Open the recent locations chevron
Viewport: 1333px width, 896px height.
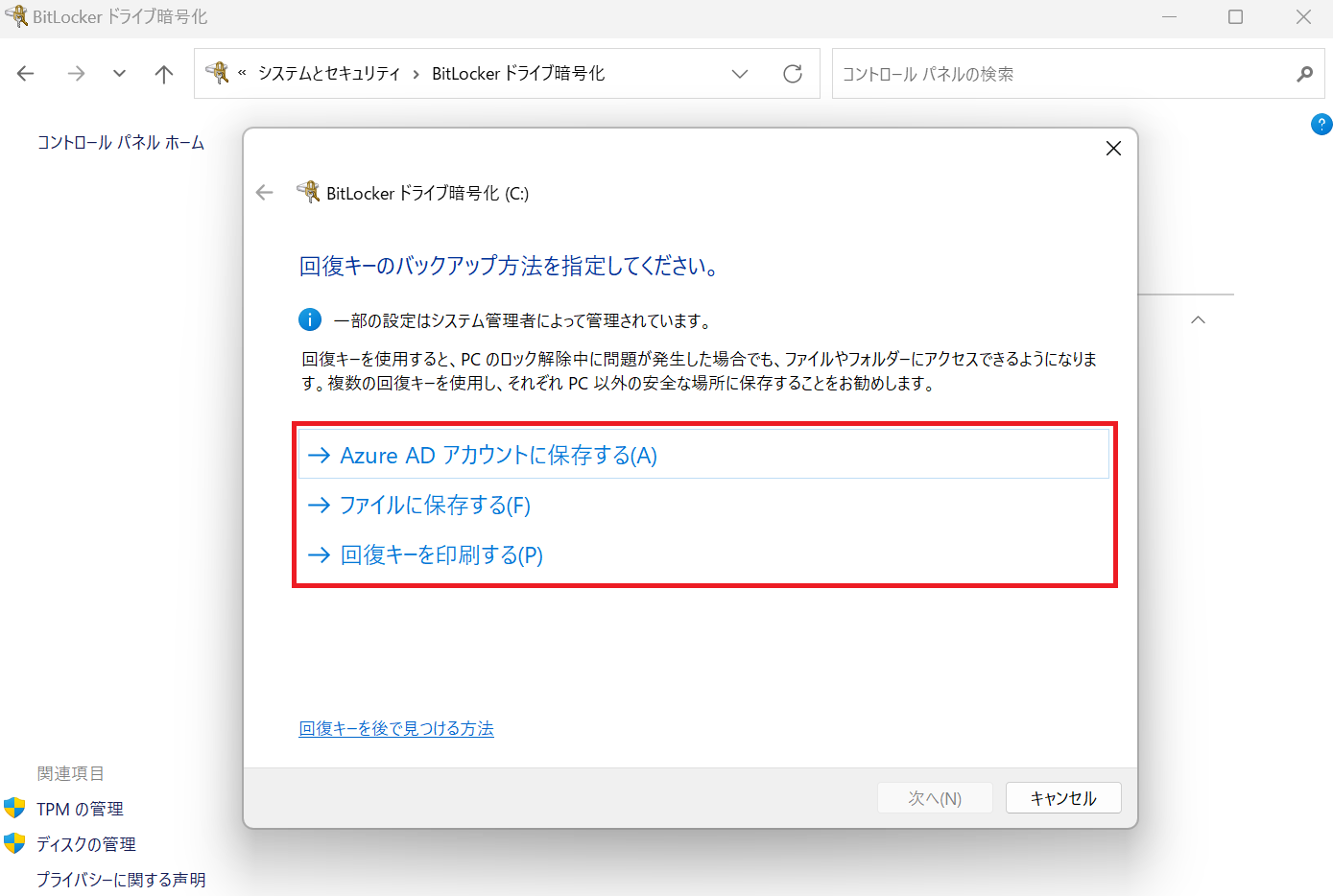click(x=119, y=74)
